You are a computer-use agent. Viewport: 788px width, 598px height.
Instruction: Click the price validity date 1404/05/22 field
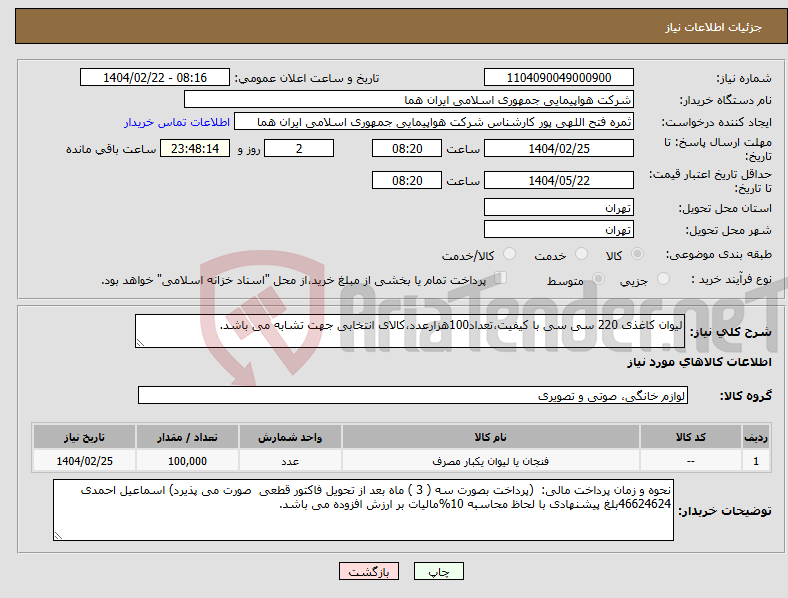pyautogui.click(x=559, y=180)
